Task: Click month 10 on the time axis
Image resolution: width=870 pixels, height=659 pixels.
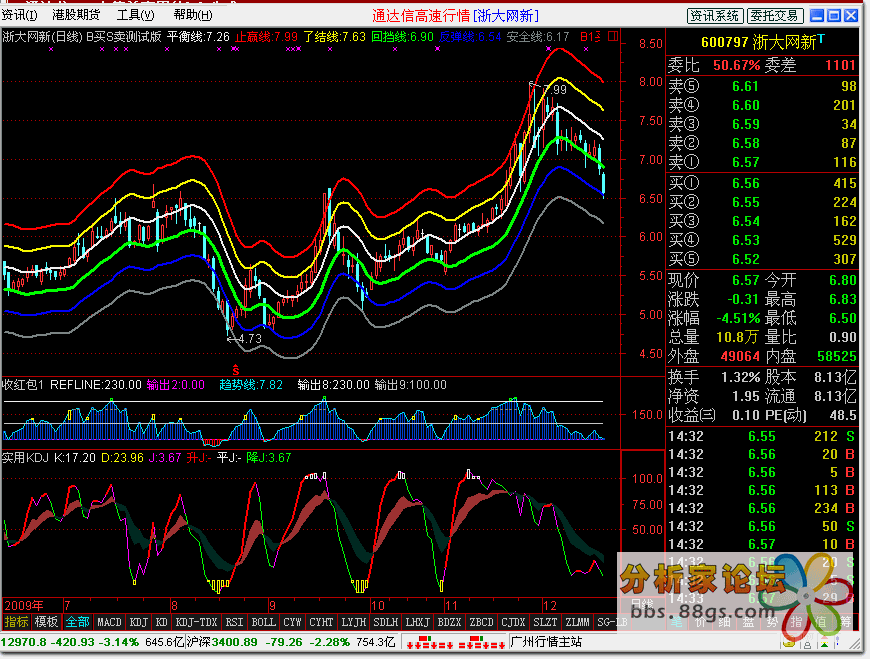Action: pos(378,606)
